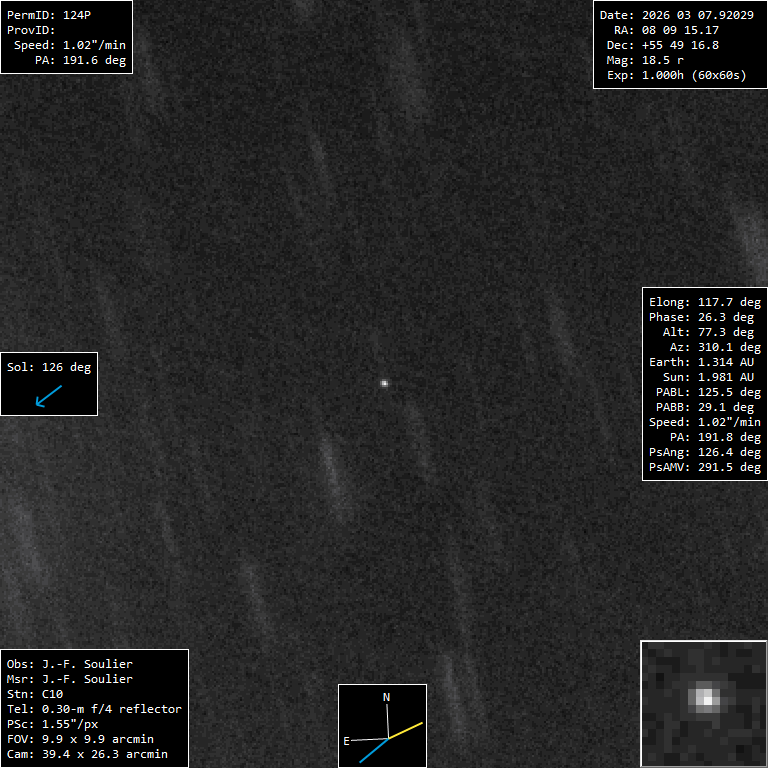Click the blue line in compass box
The width and height of the screenshot is (768, 768).
pyautogui.click(x=373, y=750)
